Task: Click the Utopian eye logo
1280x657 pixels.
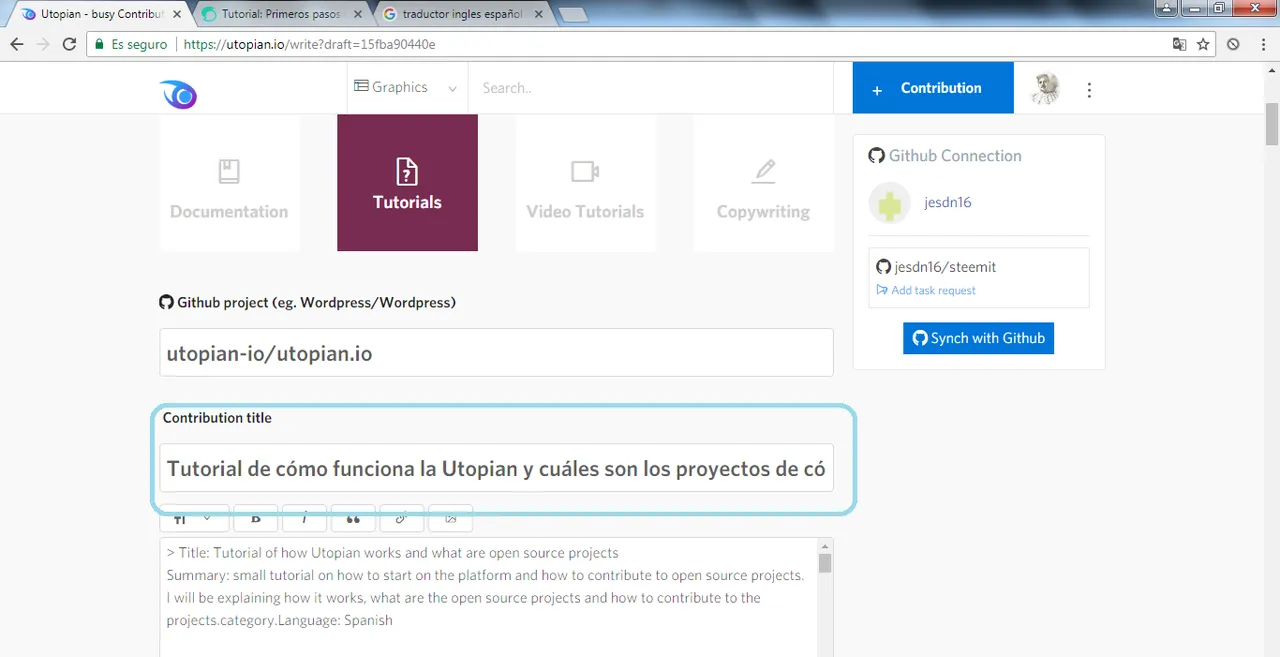Action: [178, 94]
